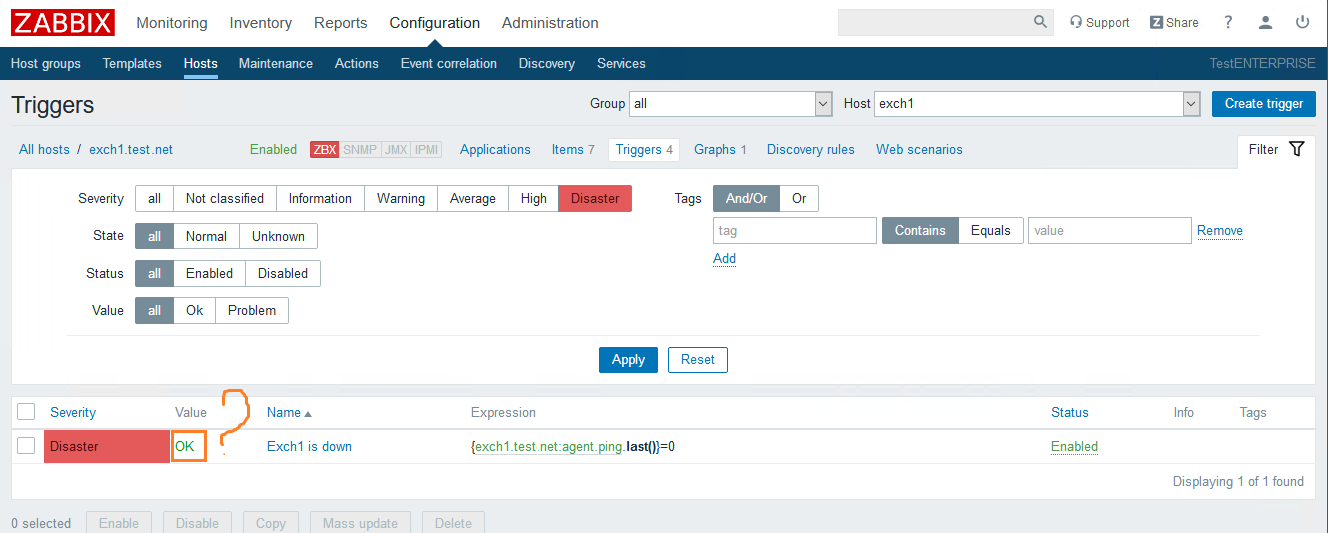Open the user profile icon
This screenshot has height=533, width=1328.
pyautogui.click(x=1266, y=22)
